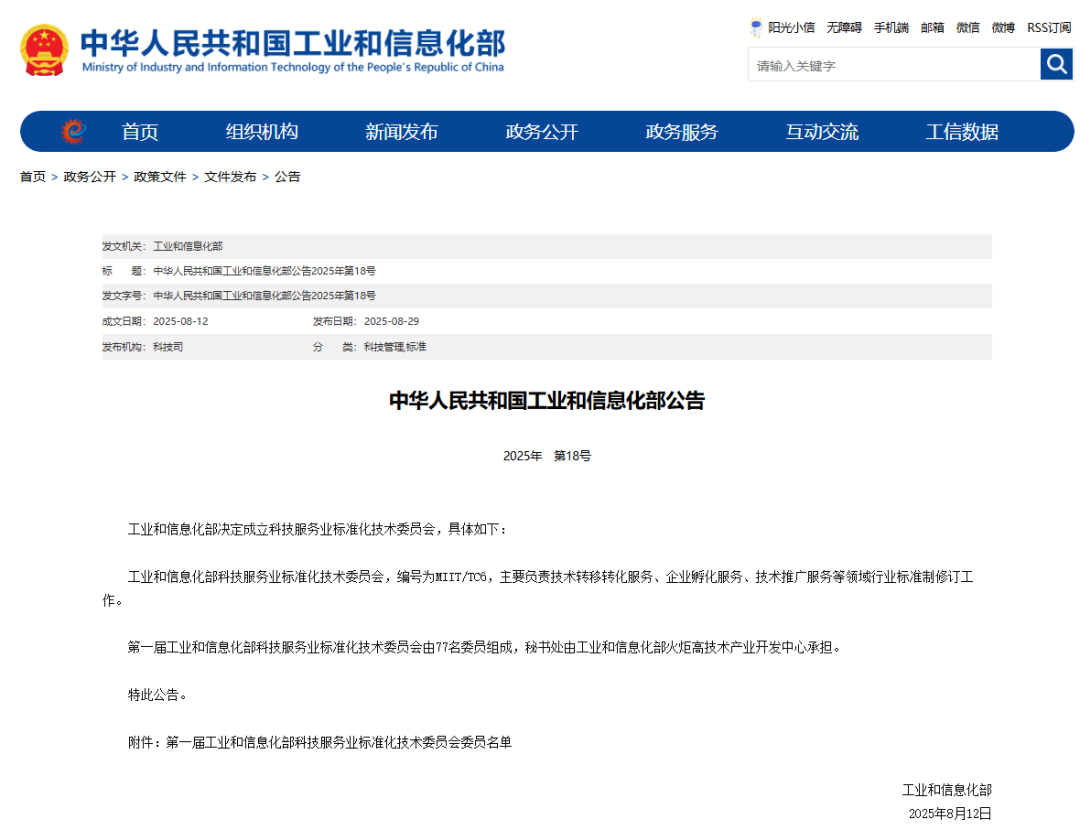1080x830 pixels.
Task: Open the 工信数据 navigation item
Action: point(962,132)
